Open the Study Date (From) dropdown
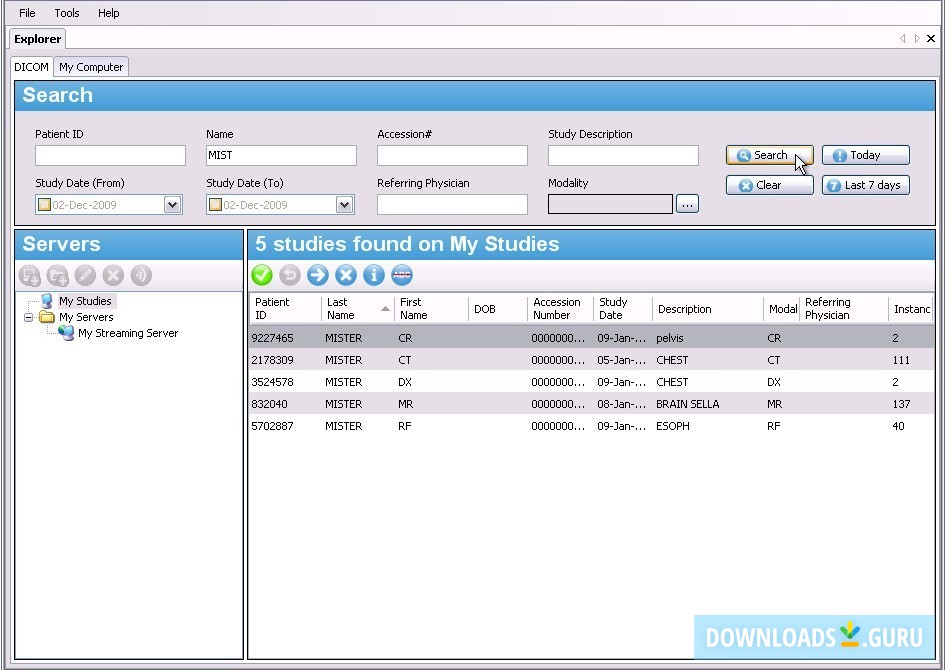The width and height of the screenshot is (945, 670). click(172, 205)
